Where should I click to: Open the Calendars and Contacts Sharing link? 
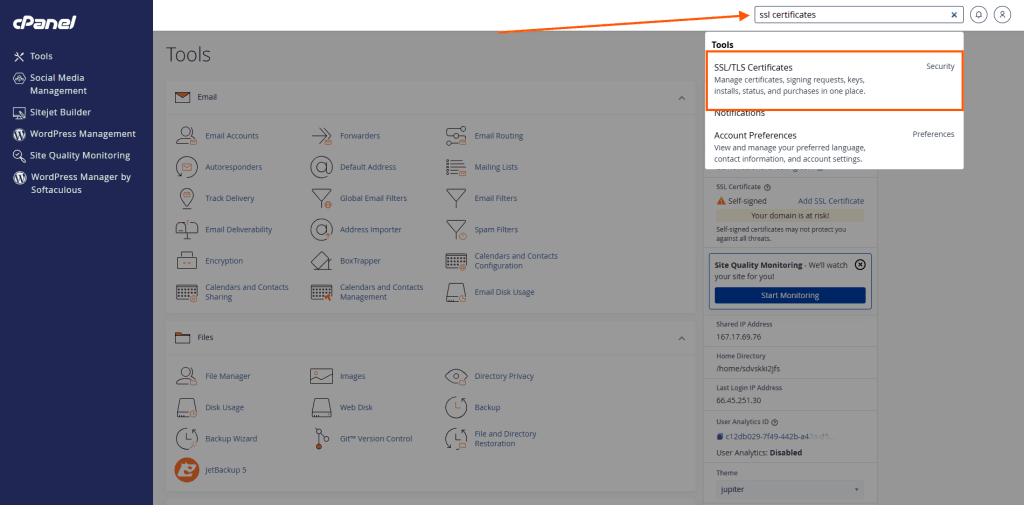247,292
